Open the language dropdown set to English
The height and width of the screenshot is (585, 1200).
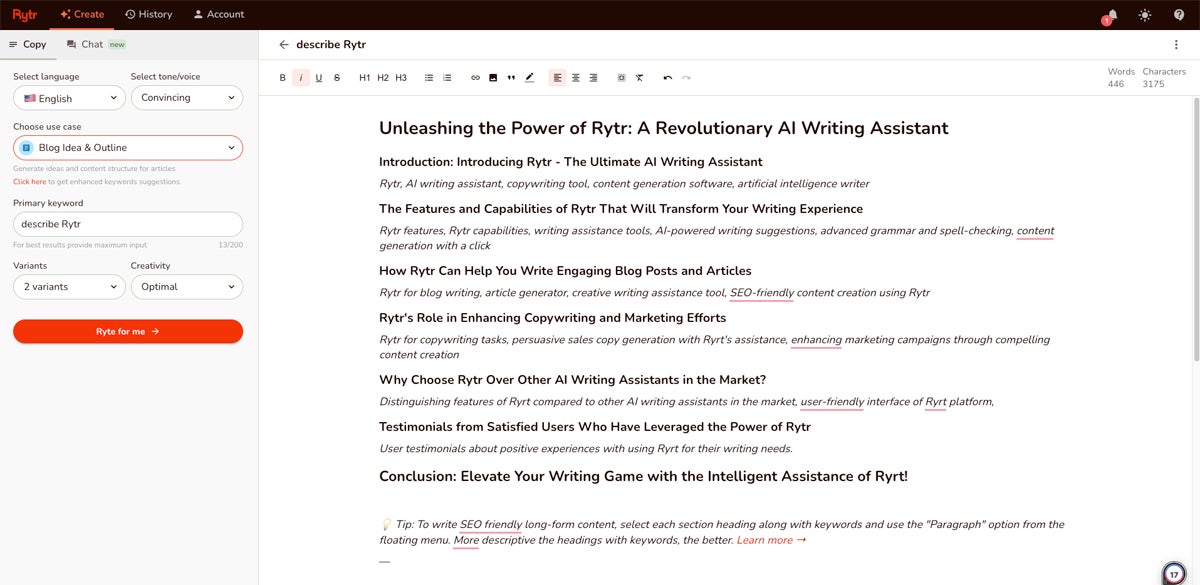(x=70, y=98)
